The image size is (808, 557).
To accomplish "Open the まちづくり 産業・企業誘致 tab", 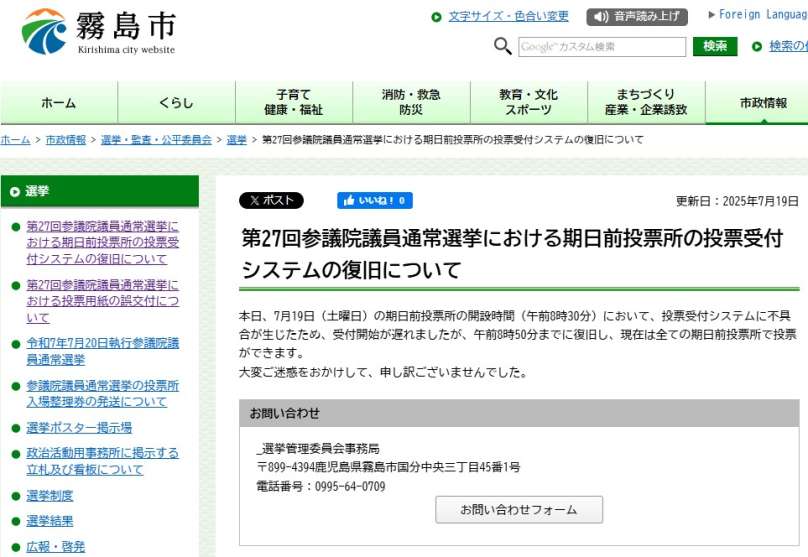I will pos(646,103).
